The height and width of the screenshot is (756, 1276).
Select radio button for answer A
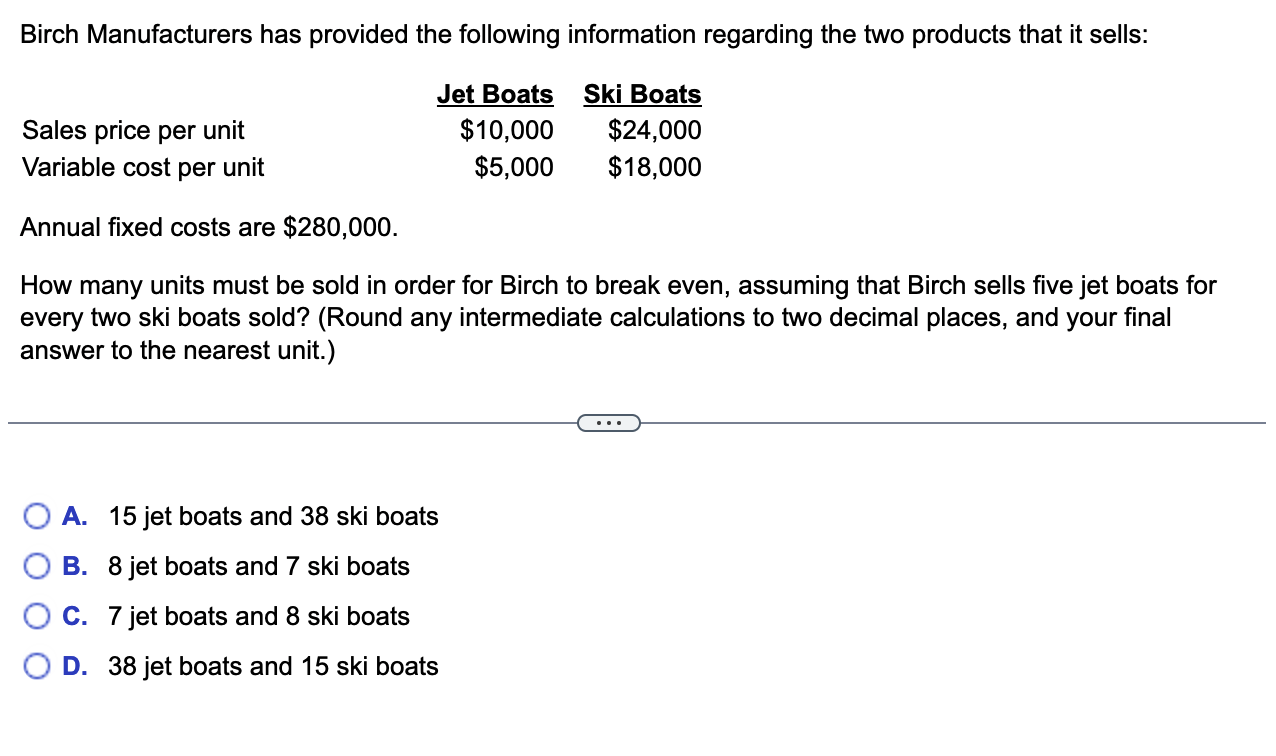coord(37,516)
